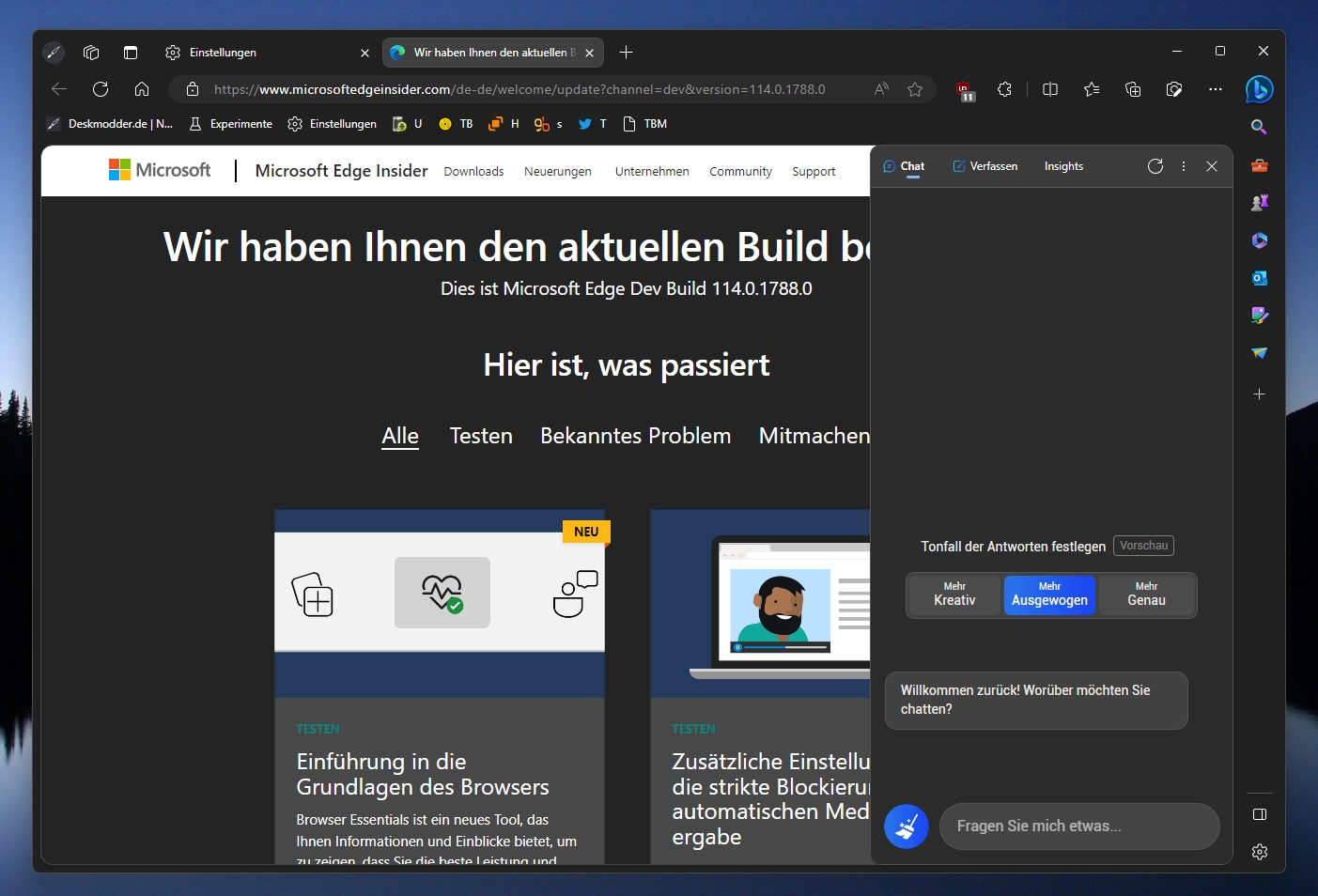The width and height of the screenshot is (1318, 896).
Task: Select the Mehr Ausgewogen tone option
Action: (1049, 595)
